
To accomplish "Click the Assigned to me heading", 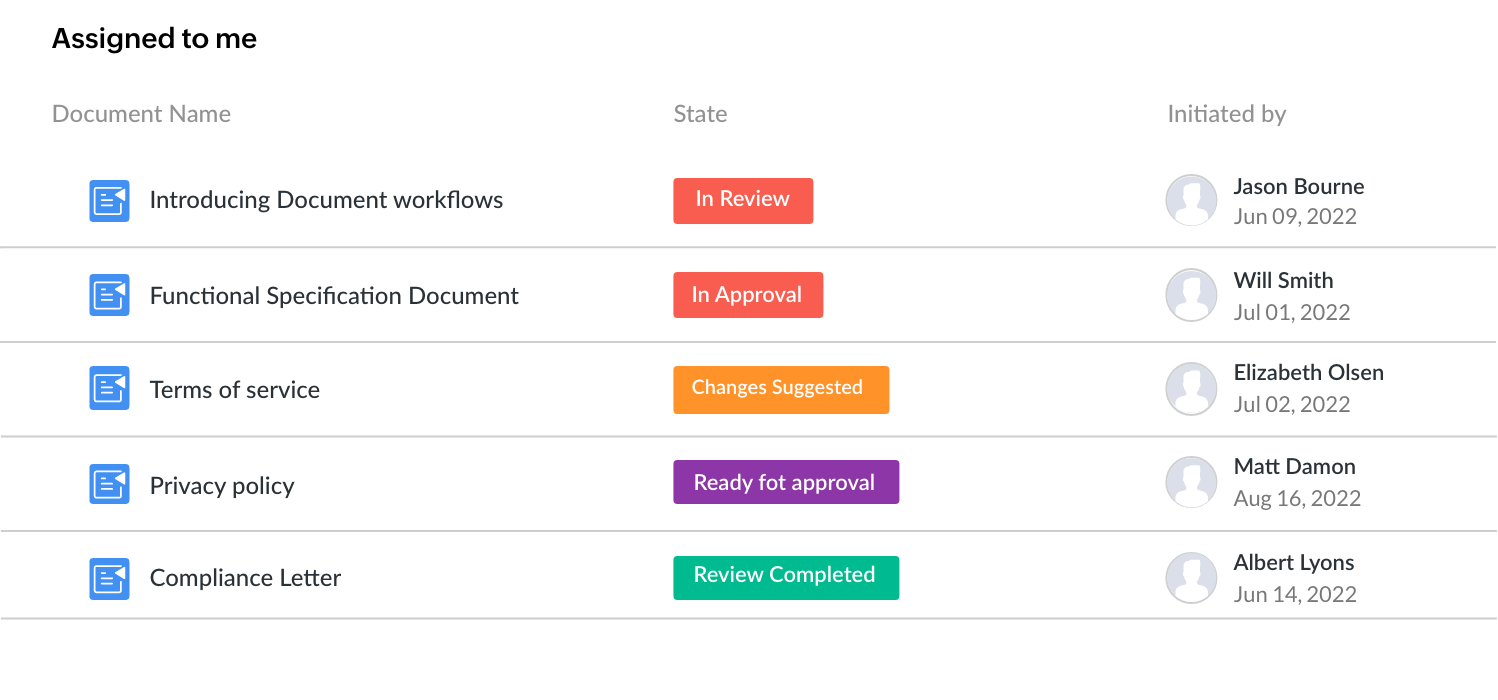I will tap(154, 38).
